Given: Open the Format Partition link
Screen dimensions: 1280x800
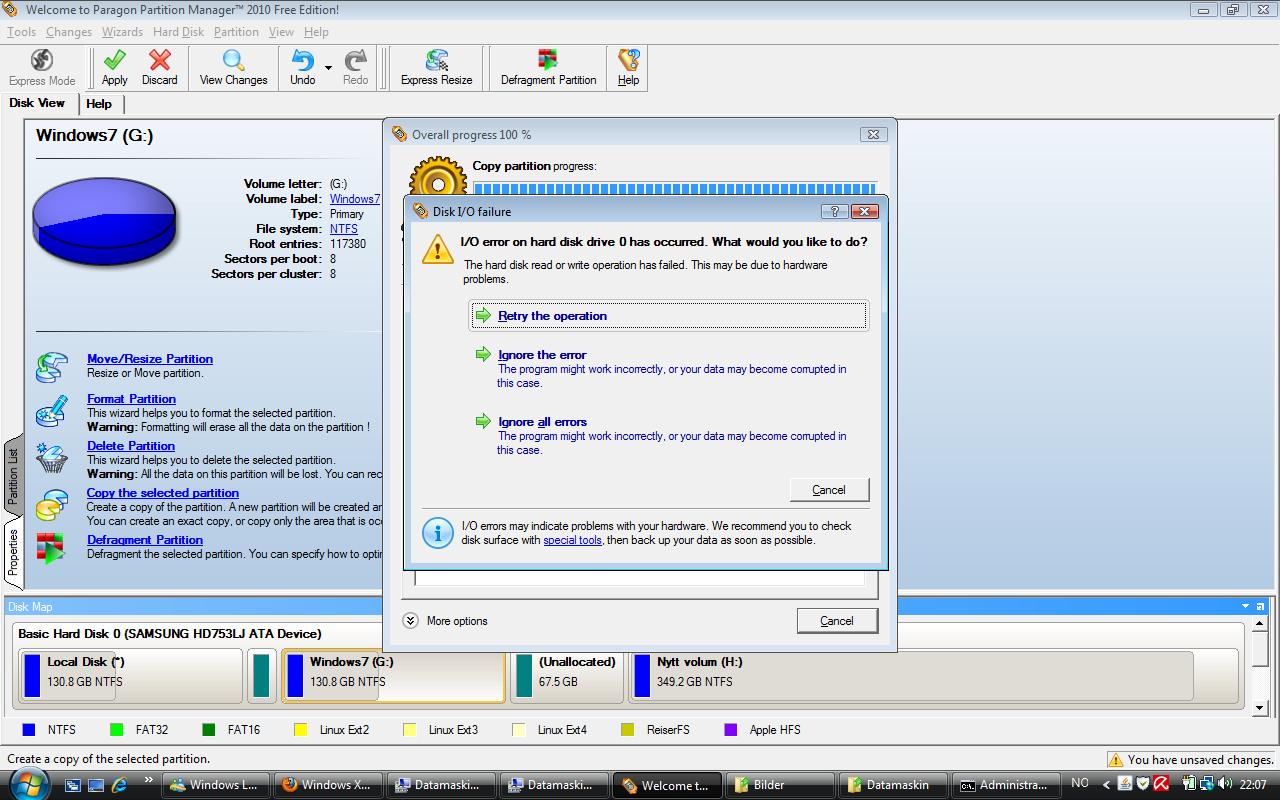Looking at the screenshot, I should [x=131, y=399].
